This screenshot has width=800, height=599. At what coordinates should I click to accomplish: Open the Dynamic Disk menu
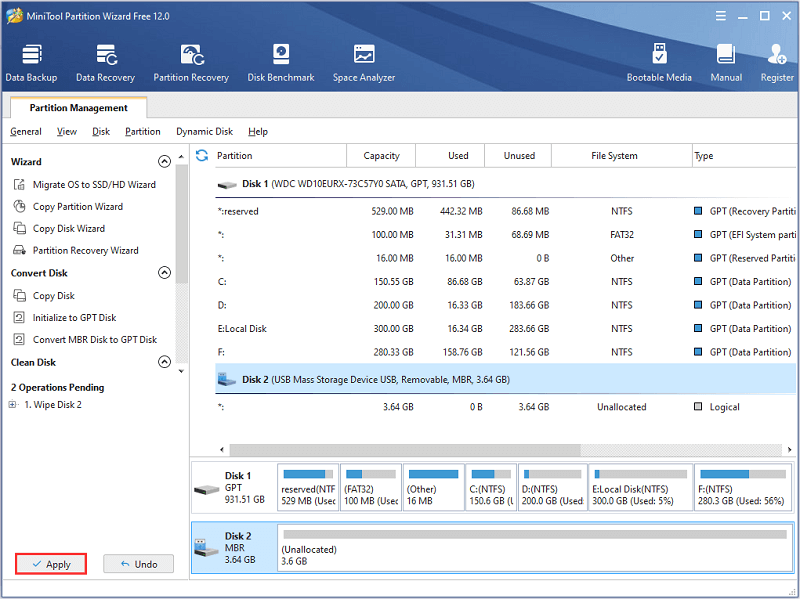coord(205,132)
